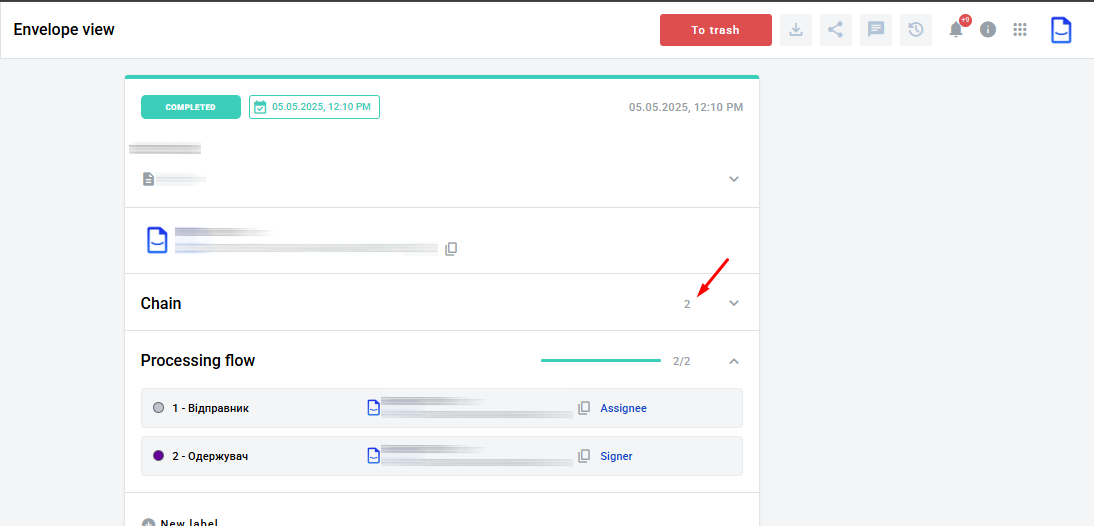Open the comments chat icon
Screen dimensions: 1094x526
[x=876, y=30]
